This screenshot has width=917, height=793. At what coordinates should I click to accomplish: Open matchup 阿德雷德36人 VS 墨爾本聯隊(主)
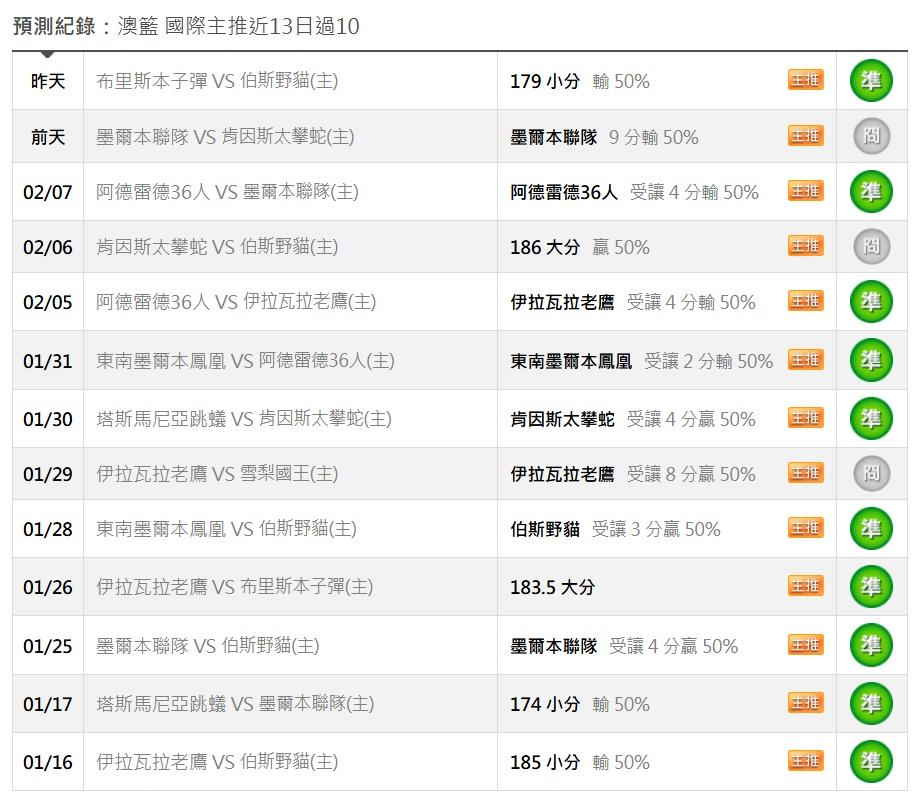[x=227, y=192]
